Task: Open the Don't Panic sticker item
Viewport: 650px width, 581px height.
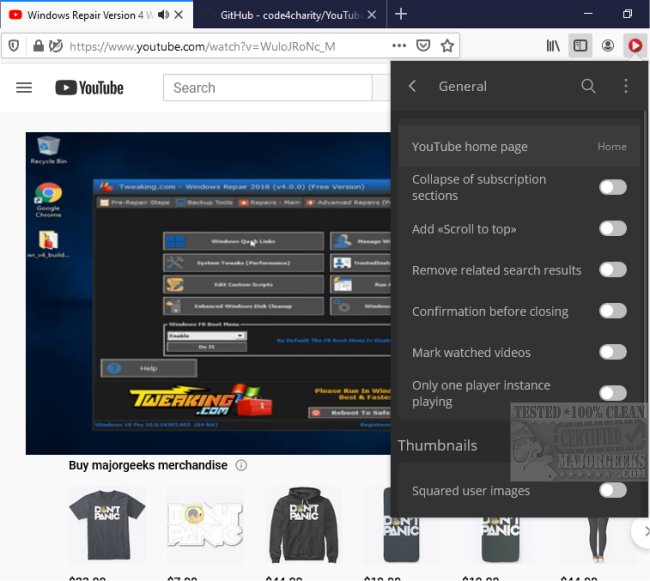Action: click(x=205, y=525)
